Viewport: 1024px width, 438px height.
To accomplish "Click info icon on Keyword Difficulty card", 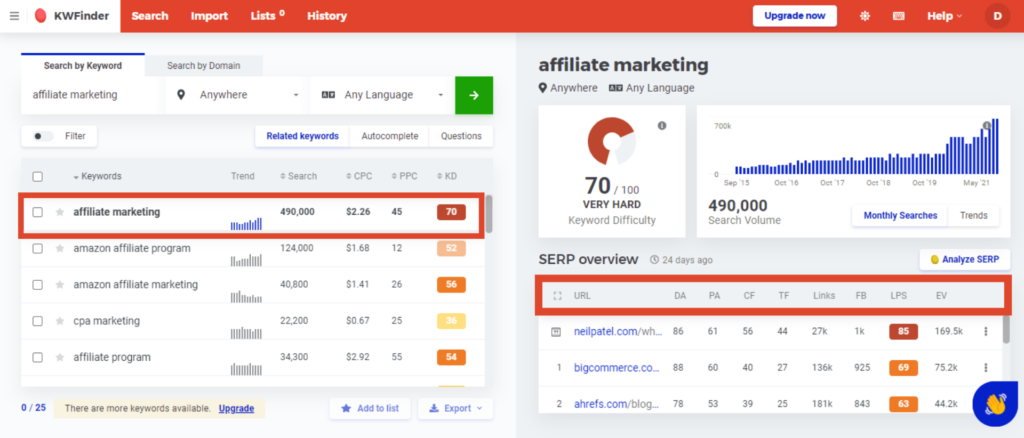I will (662, 125).
